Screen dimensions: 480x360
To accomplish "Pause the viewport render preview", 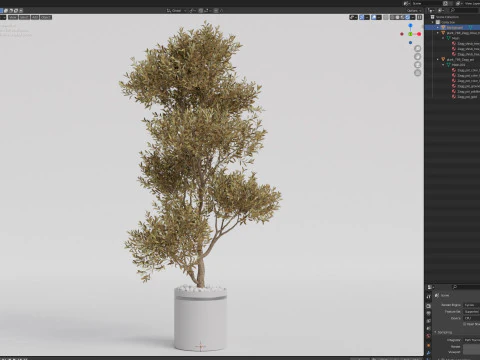I will click(419, 17).
